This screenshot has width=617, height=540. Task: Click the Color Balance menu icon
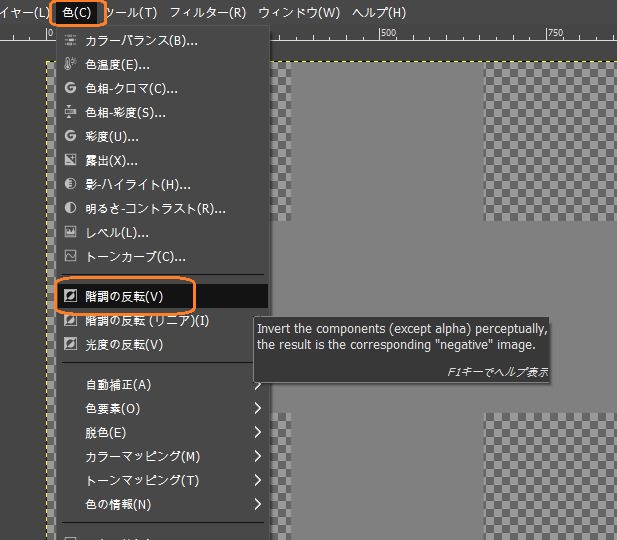click(70, 40)
